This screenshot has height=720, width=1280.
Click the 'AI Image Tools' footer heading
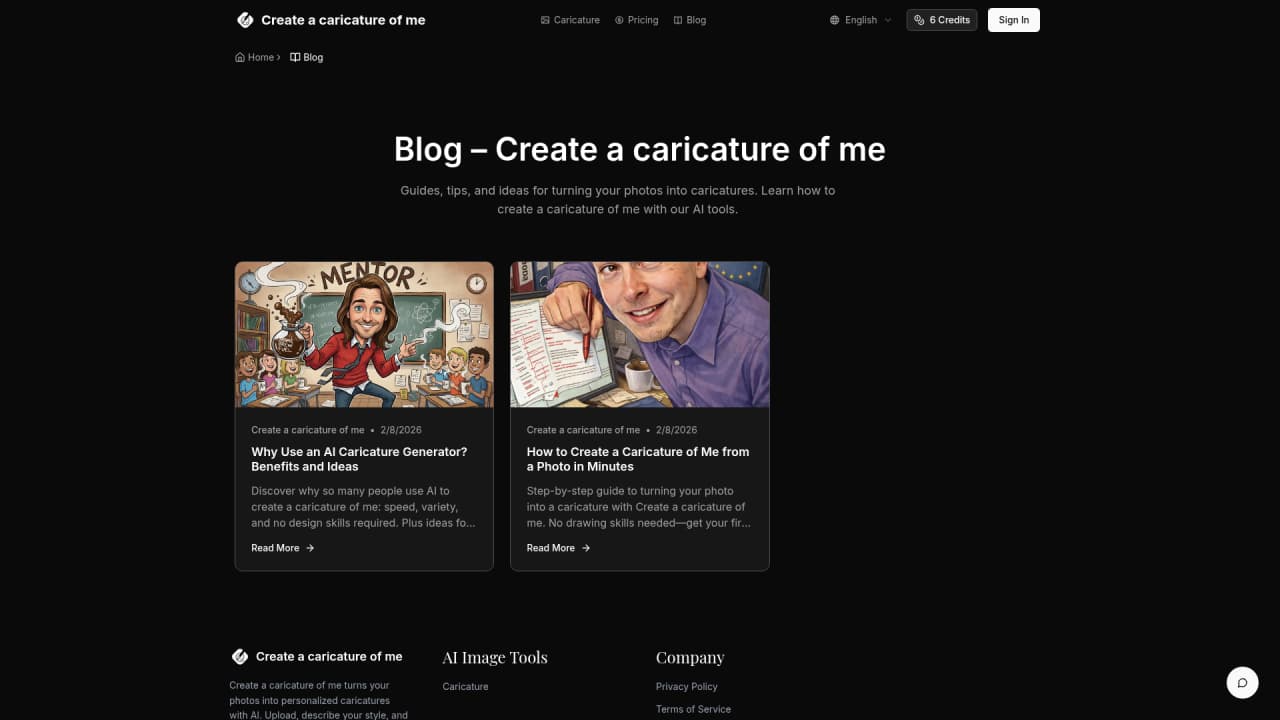(x=495, y=658)
